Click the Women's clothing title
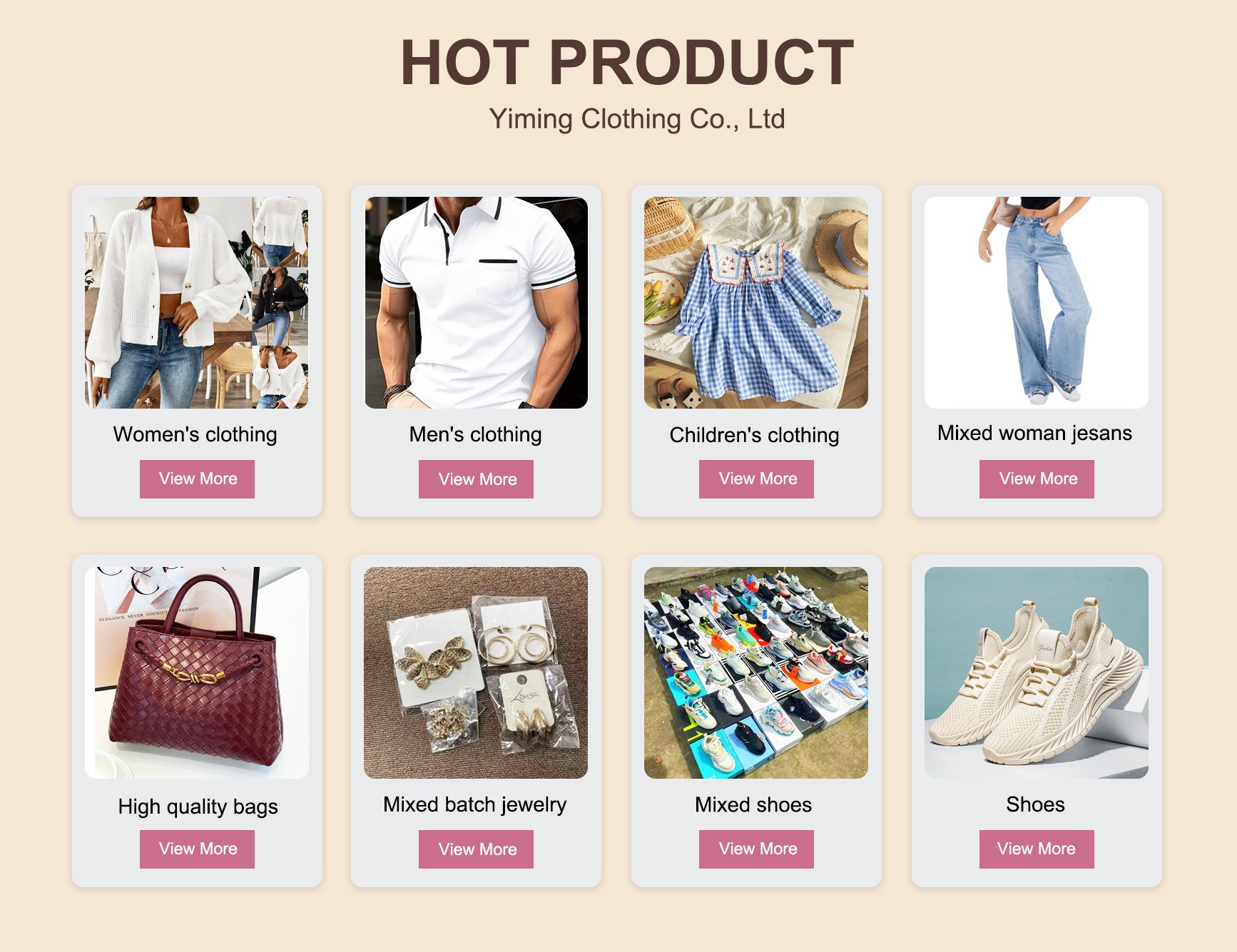This screenshot has width=1237, height=952. tap(195, 434)
